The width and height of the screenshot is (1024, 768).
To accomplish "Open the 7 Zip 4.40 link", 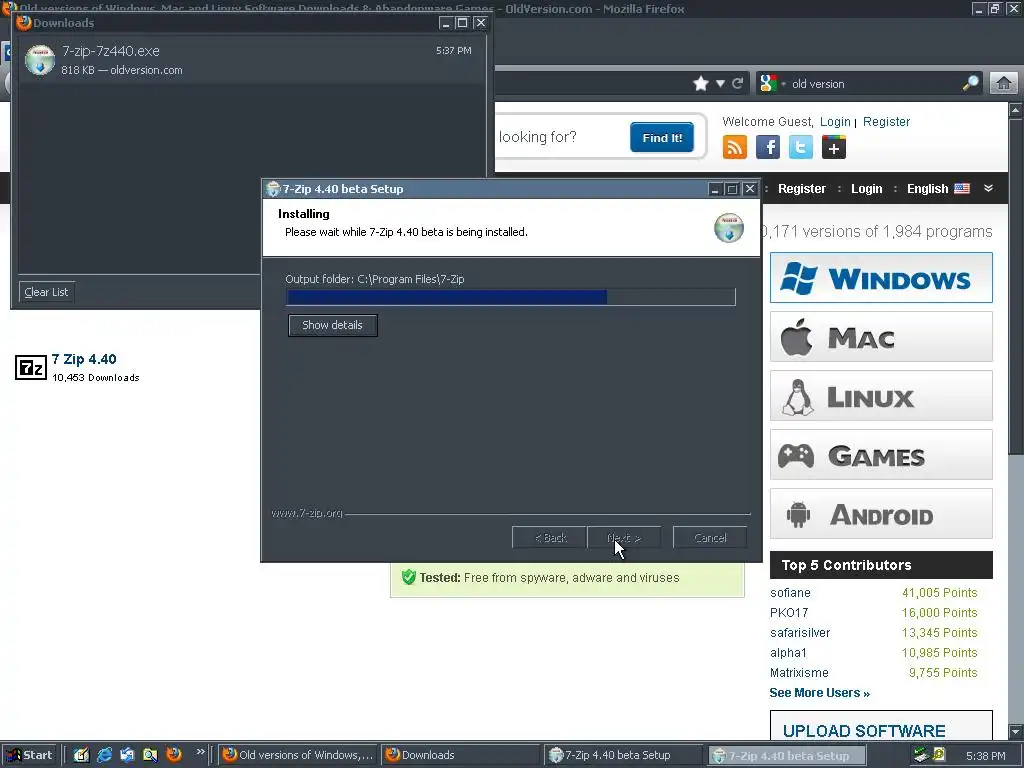I will coord(84,359).
